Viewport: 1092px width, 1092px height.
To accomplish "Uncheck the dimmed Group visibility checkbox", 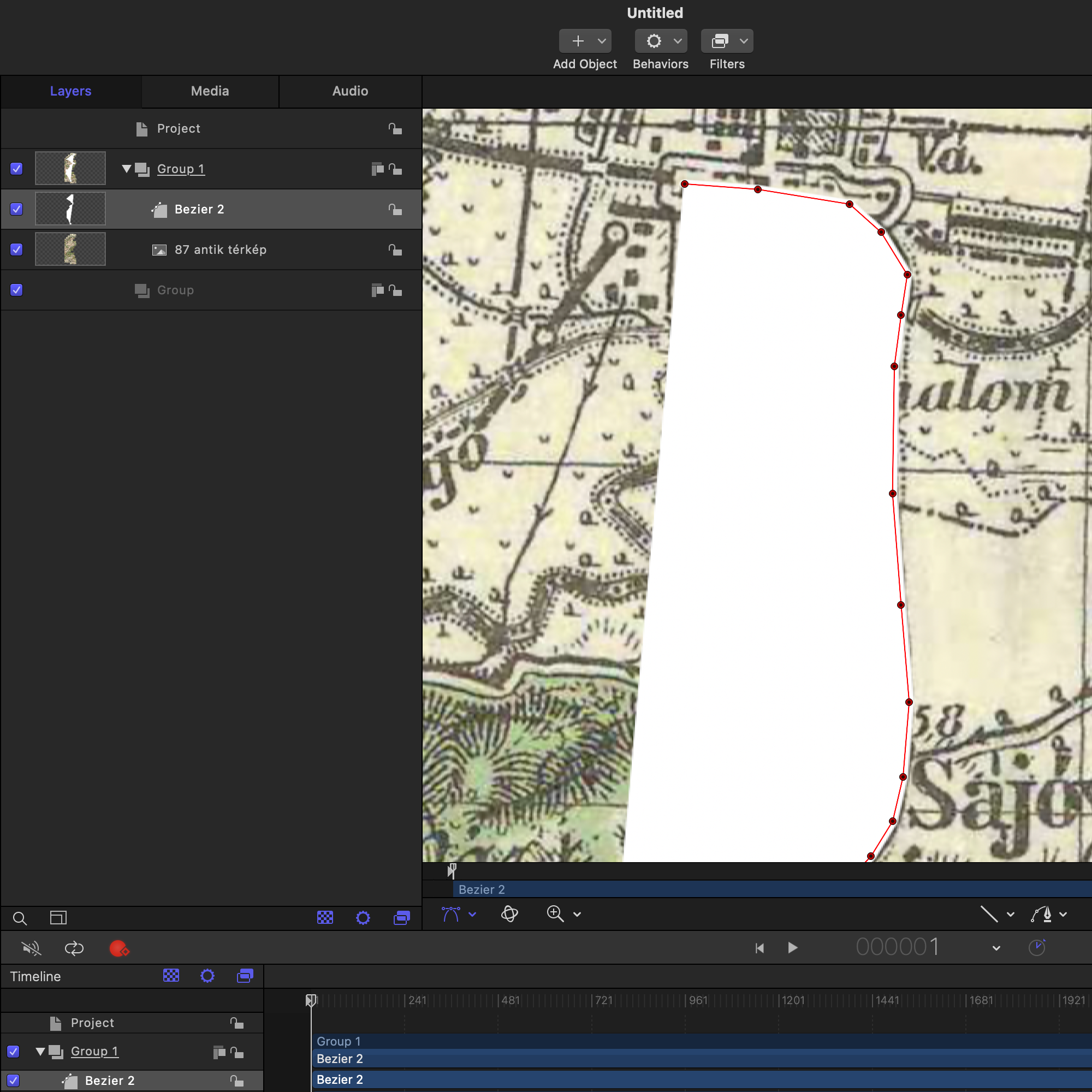I will click(16, 290).
